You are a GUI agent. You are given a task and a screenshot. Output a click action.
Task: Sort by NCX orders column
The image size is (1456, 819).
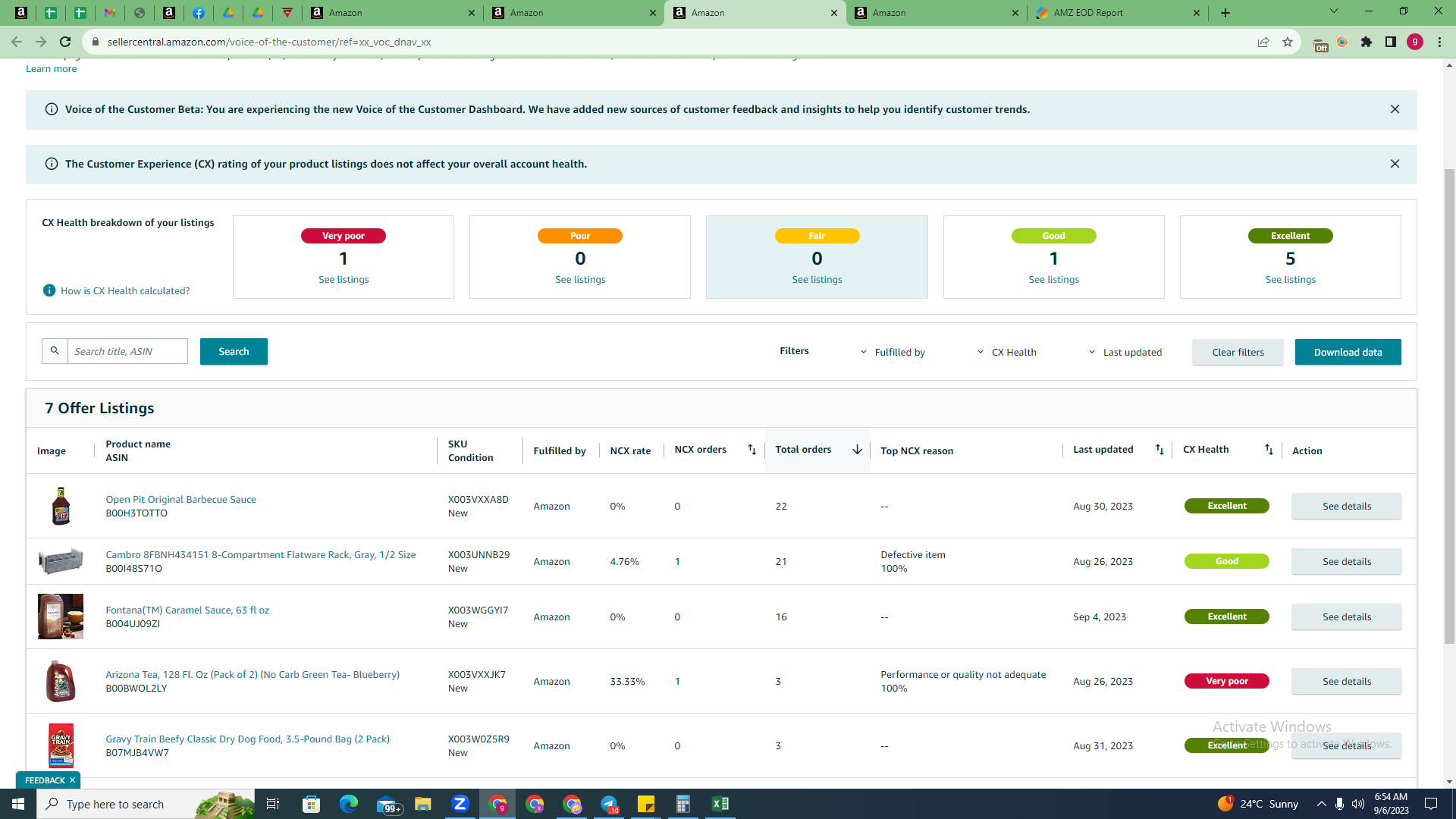752,450
